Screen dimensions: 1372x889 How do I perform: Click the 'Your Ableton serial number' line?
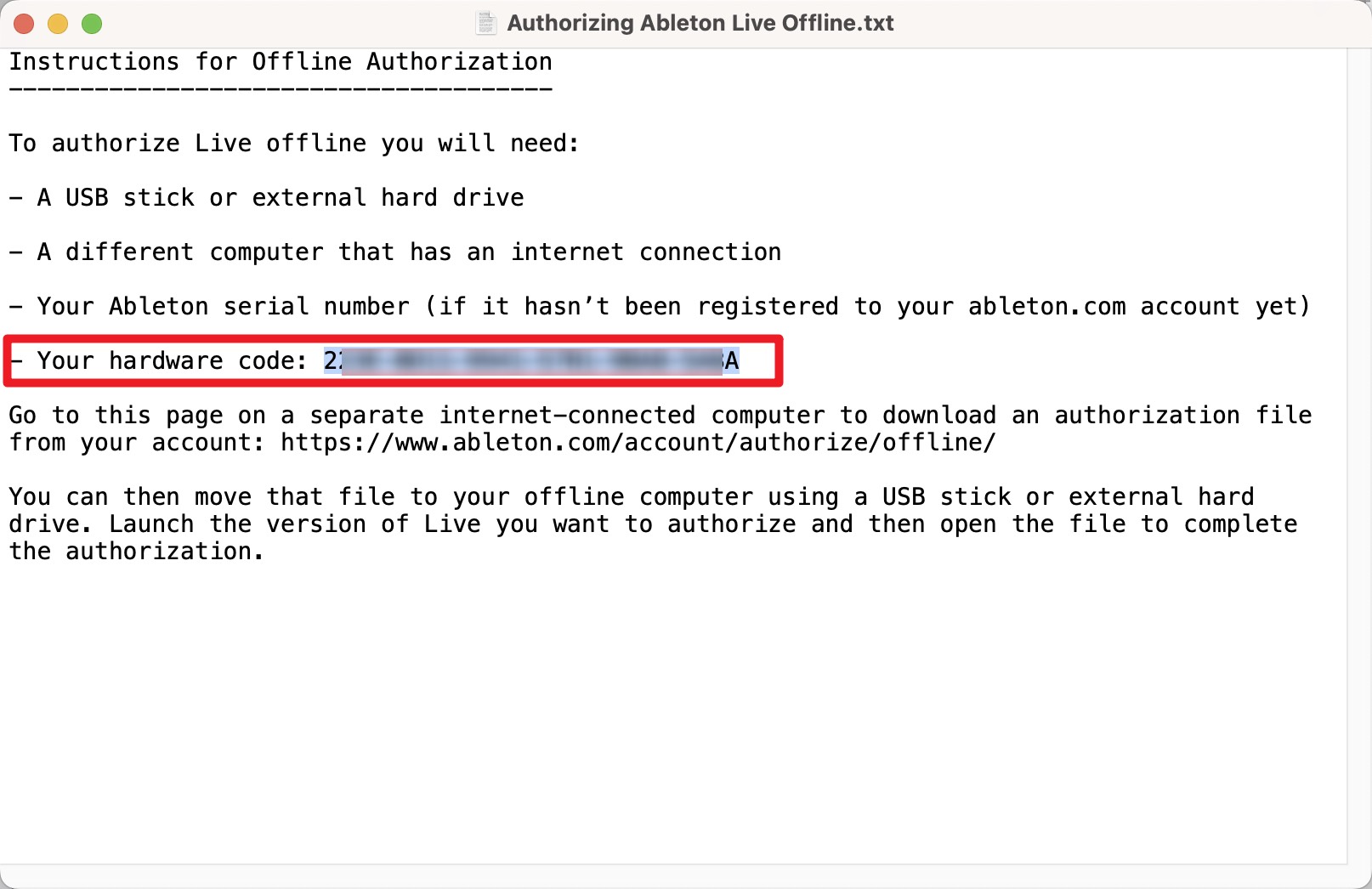click(660, 307)
